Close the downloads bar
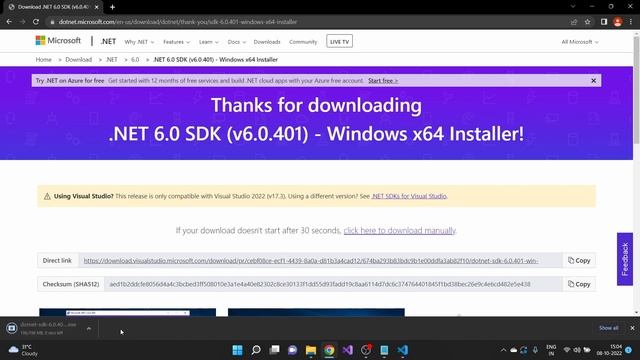Screen dimensions: 640x360 [632, 328]
